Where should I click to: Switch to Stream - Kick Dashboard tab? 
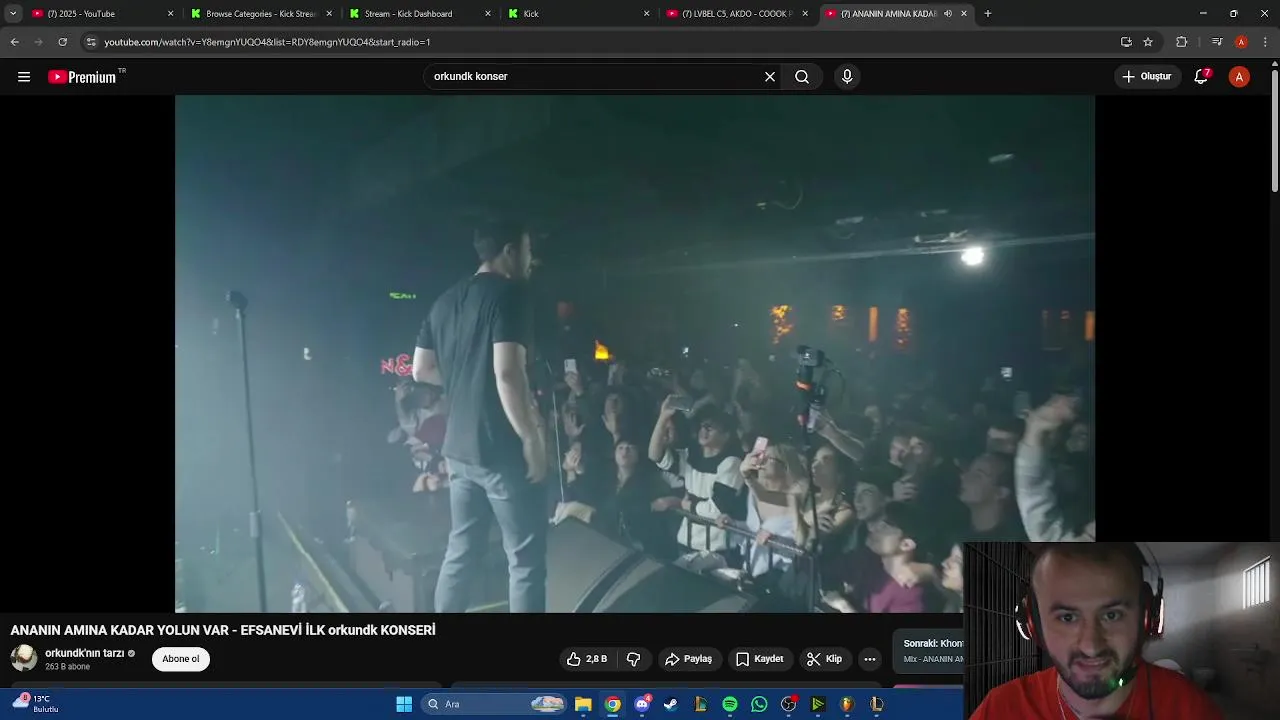[x=418, y=14]
